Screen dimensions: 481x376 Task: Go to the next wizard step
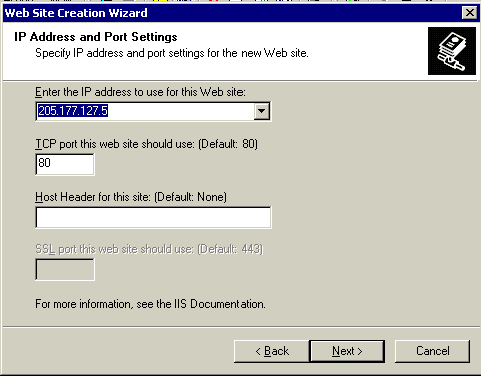(347, 351)
